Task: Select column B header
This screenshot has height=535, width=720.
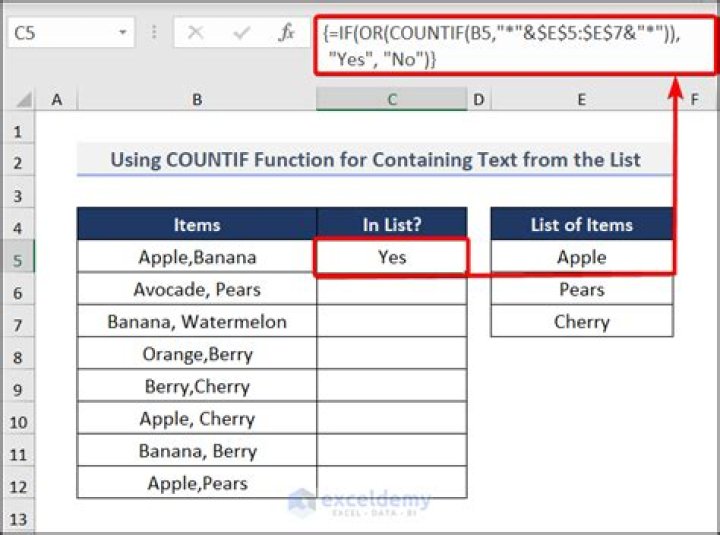Action: 197,99
